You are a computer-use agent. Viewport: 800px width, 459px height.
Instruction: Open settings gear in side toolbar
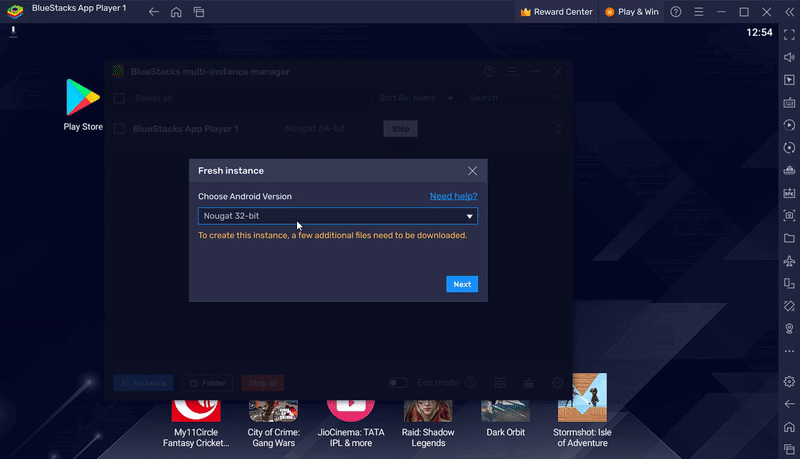(789, 381)
